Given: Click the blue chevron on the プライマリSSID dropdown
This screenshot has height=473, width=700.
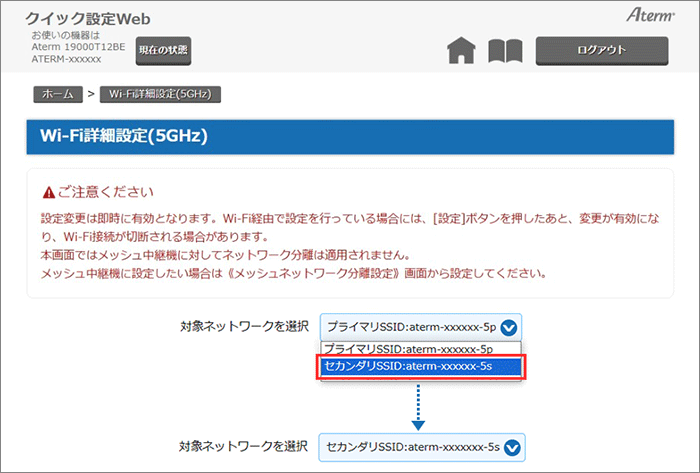Looking at the screenshot, I should click(509, 326).
